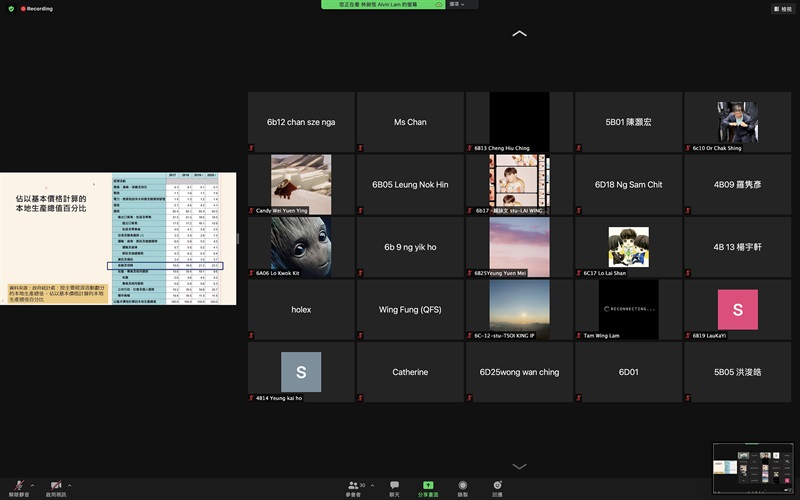This screenshot has height=500, width=800.
Task: Click the unmute microphone icon
Action: click(18, 485)
